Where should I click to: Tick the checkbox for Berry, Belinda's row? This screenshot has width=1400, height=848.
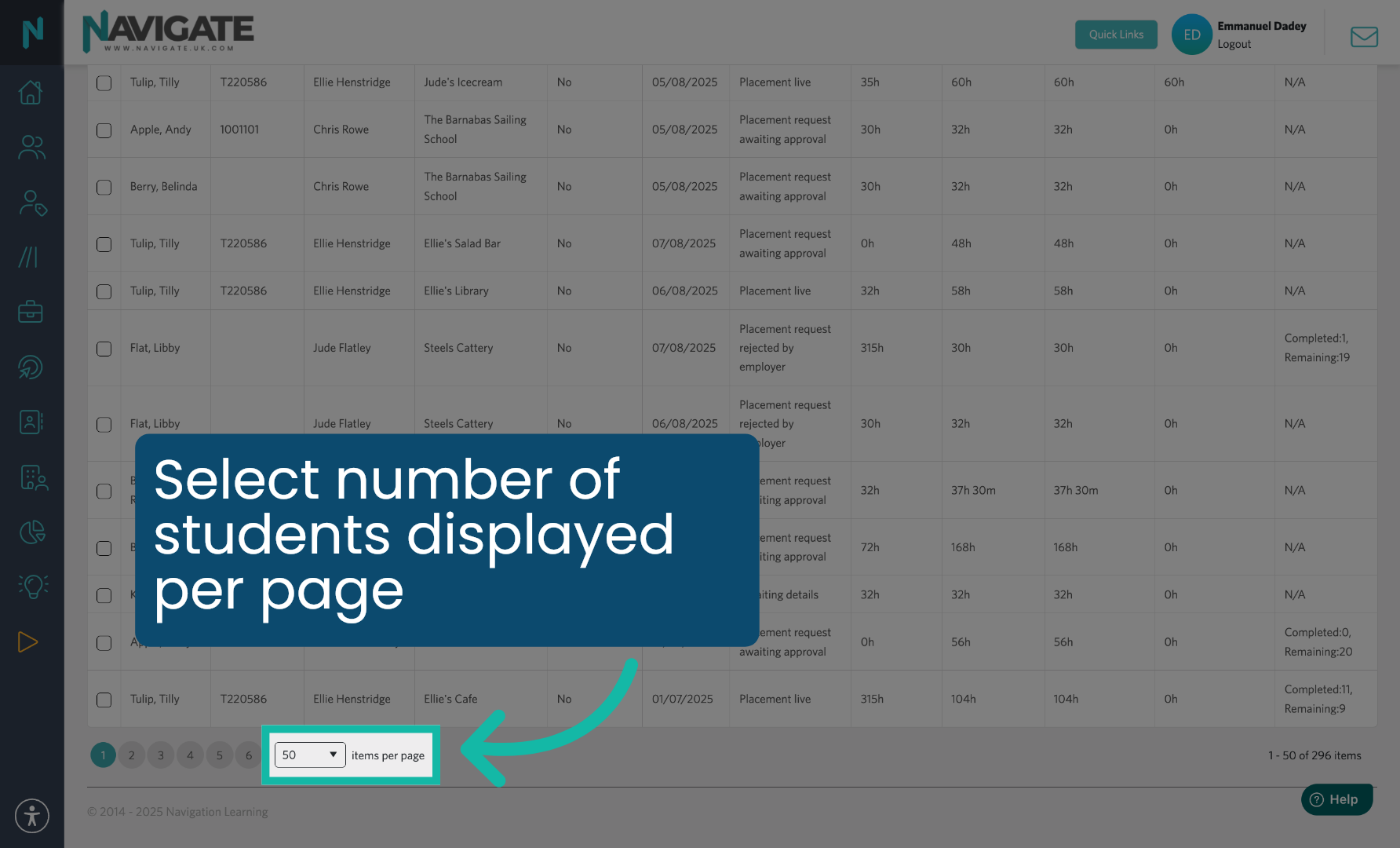pyautogui.click(x=104, y=186)
